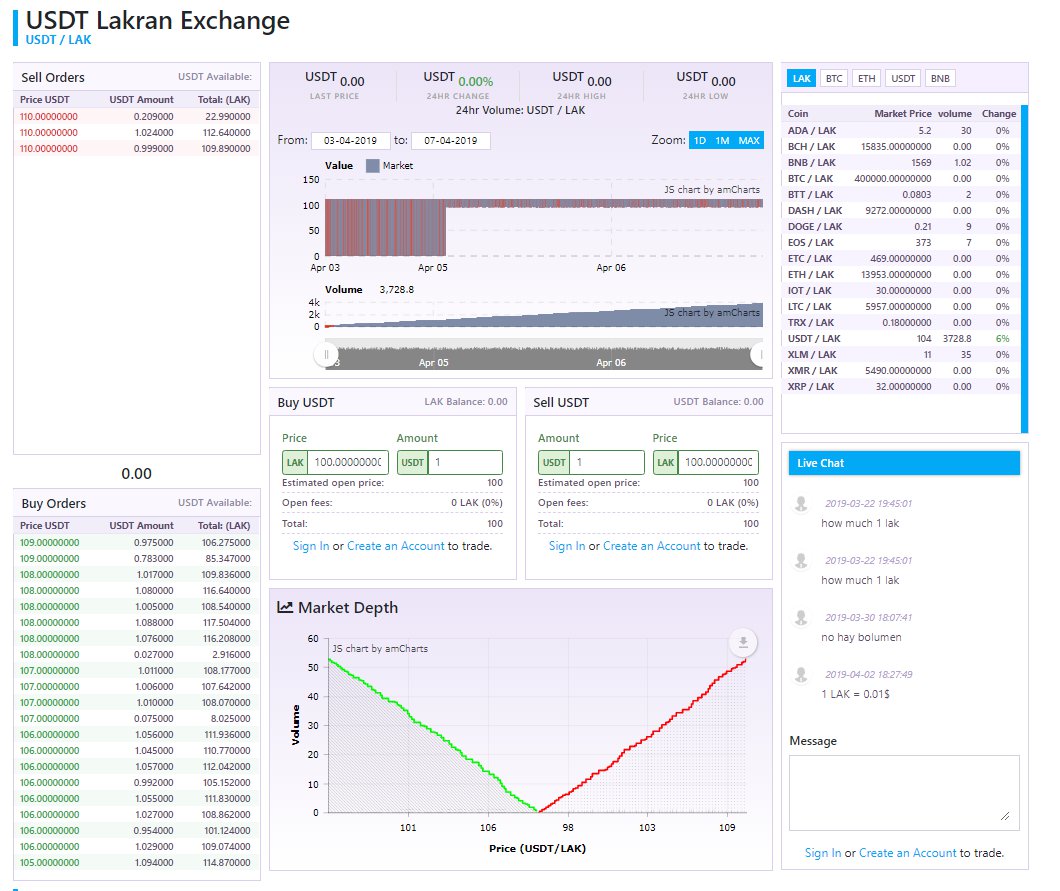1060x891 pixels.
Task: Open the XMR / LAK market row
Action: 901,370
